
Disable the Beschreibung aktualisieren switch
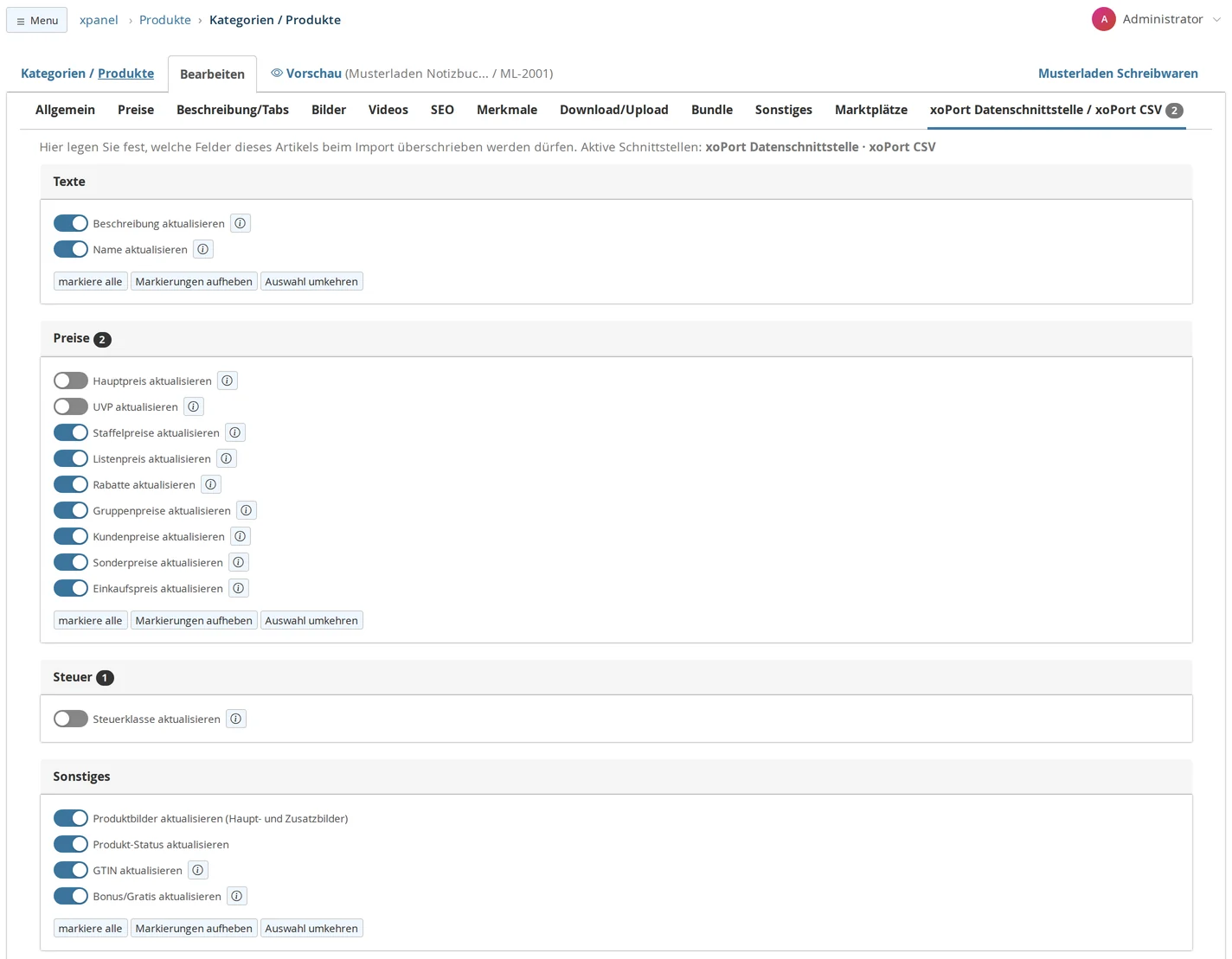point(71,223)
